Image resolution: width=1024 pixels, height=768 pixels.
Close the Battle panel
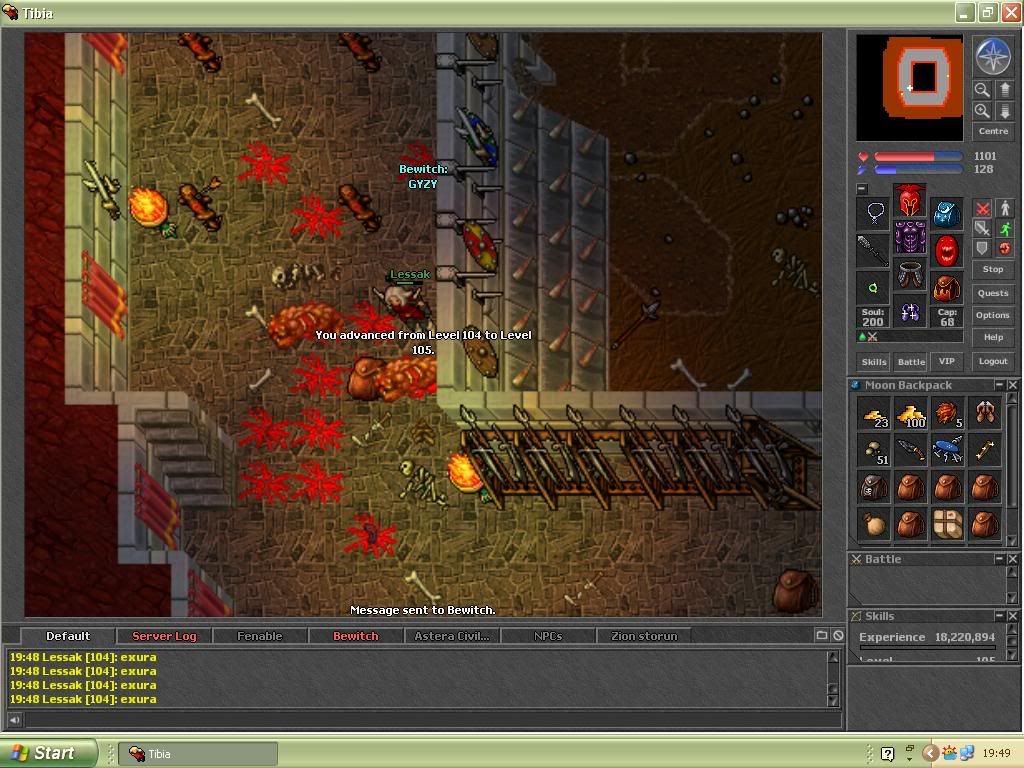tap(1012, 559)
